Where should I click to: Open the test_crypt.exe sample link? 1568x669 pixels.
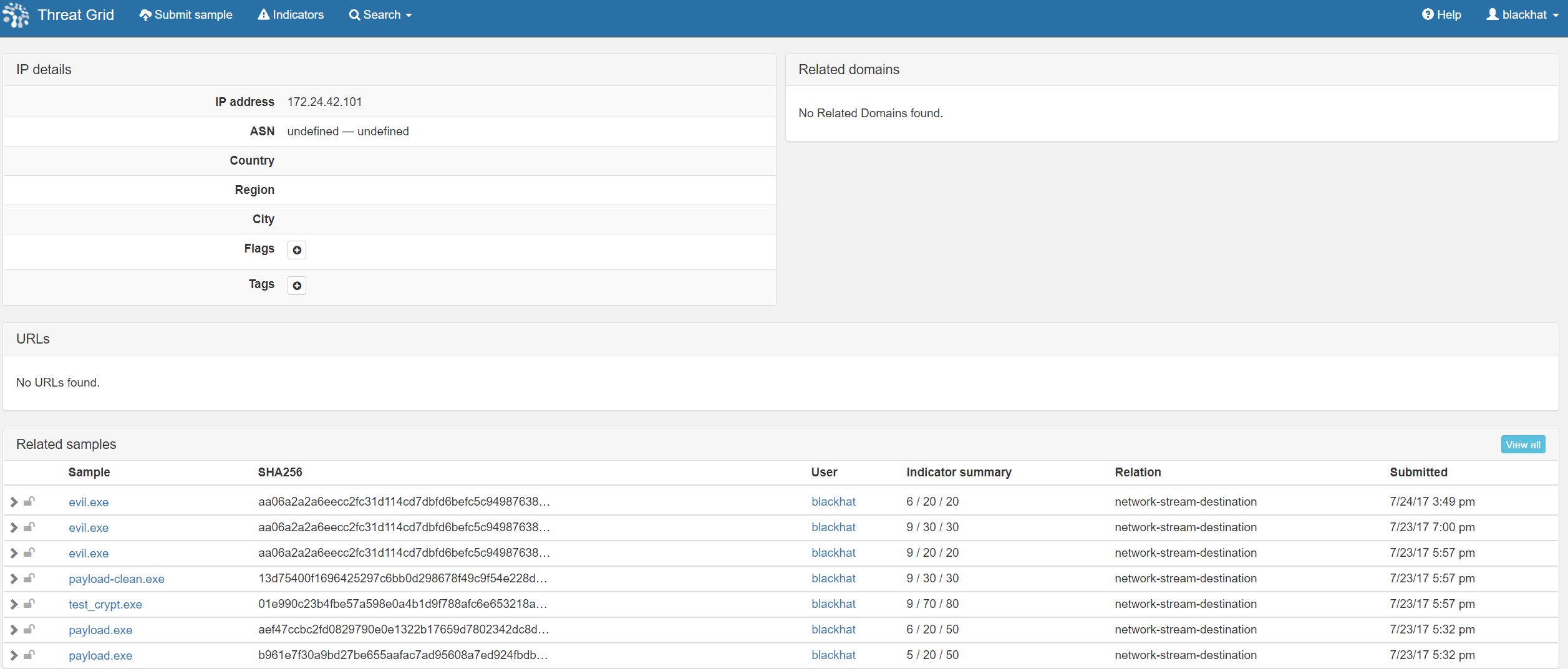105,605
